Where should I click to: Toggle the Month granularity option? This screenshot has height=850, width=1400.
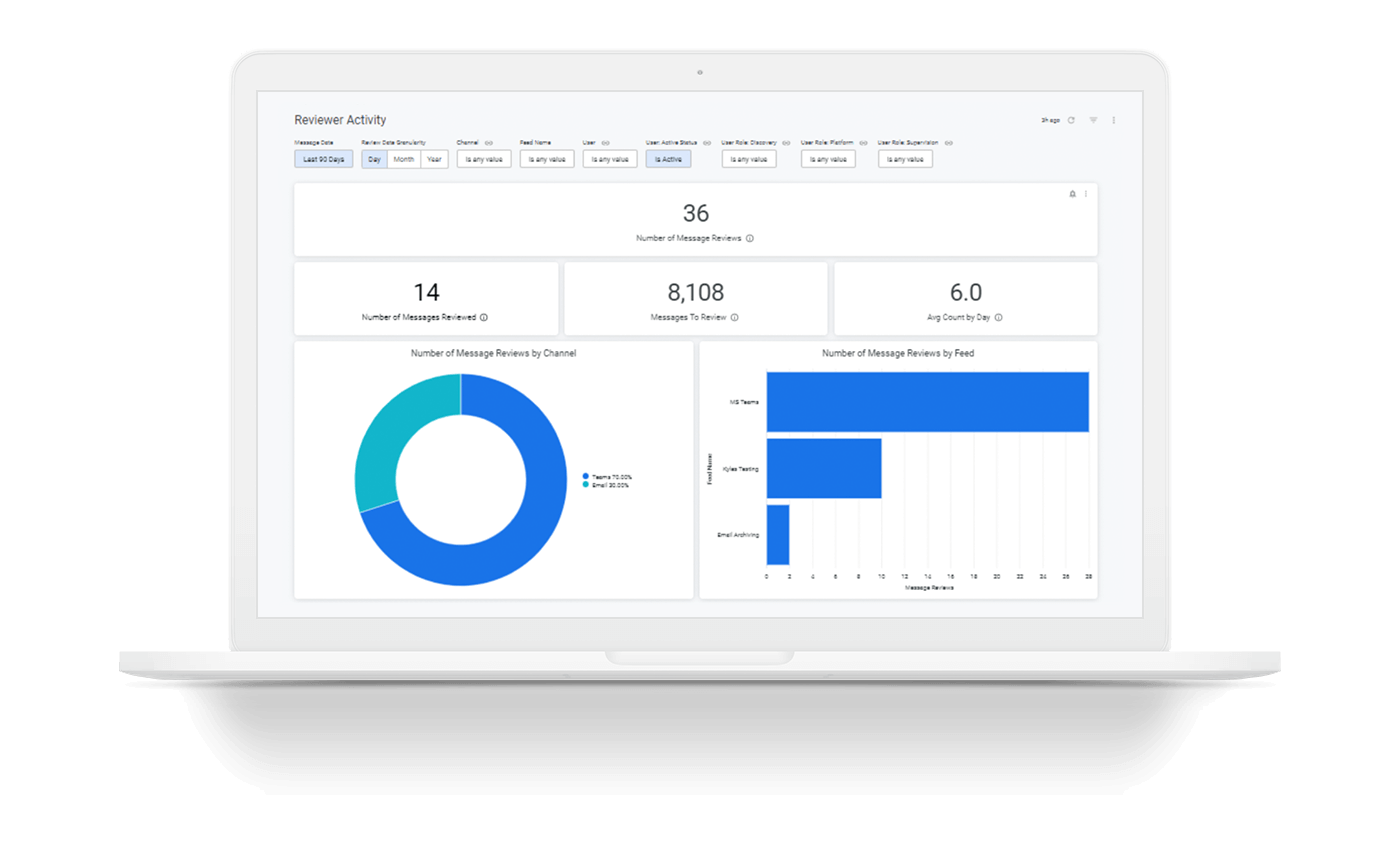tap(406, 158)
